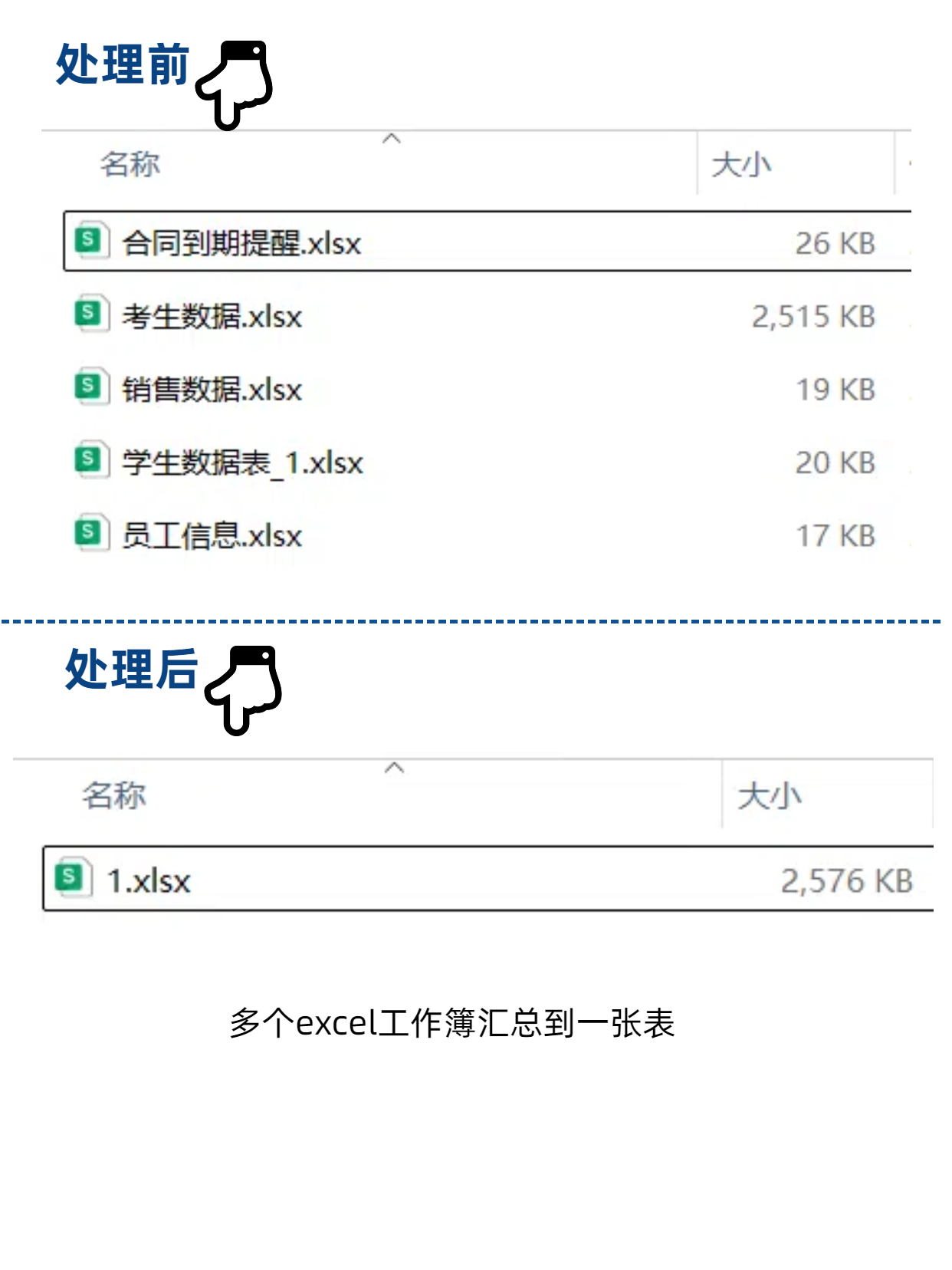Select the 考生数据.xlsx file name
The image size is (952, 1270).
point(212,317)
